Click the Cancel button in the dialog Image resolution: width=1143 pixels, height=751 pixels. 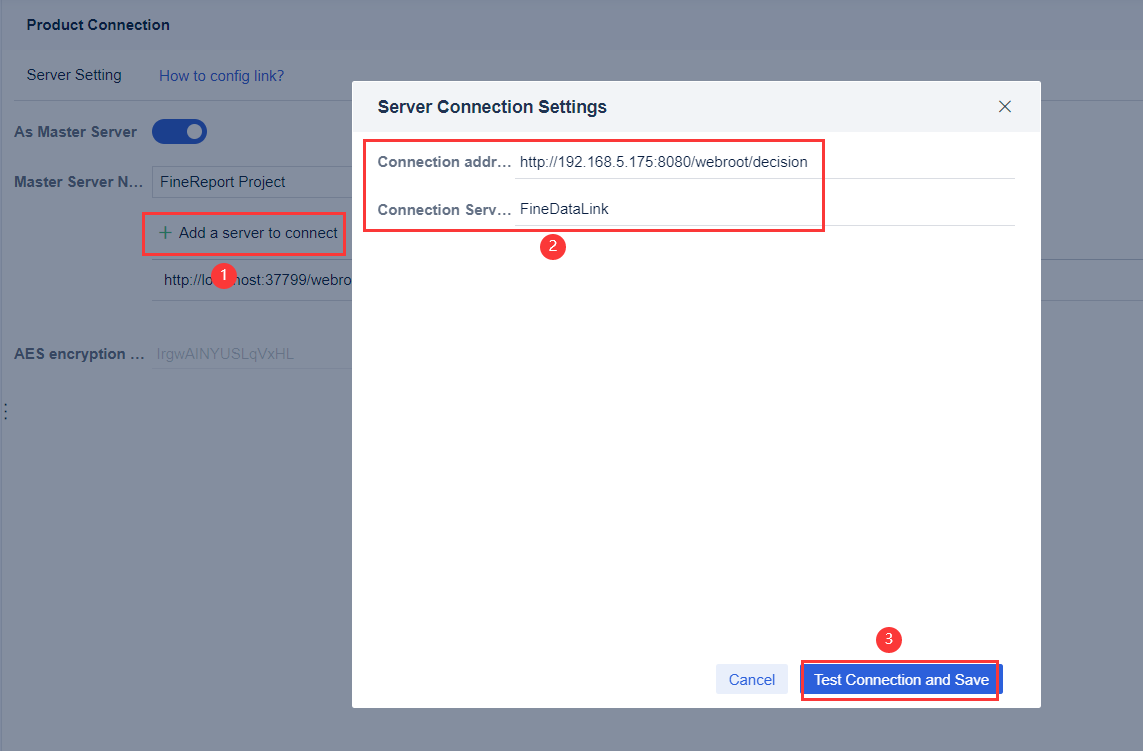coord(751,679)
